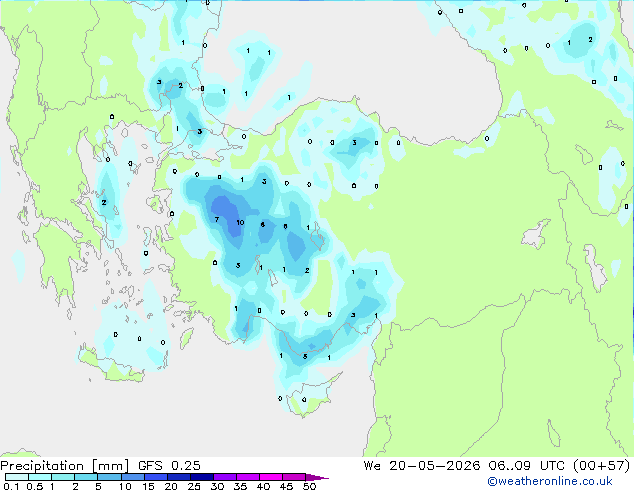This screenshot has height=490, width=634.
Task: Click the 'Precipitation [mm]' title text
Action: coord(65,466)
